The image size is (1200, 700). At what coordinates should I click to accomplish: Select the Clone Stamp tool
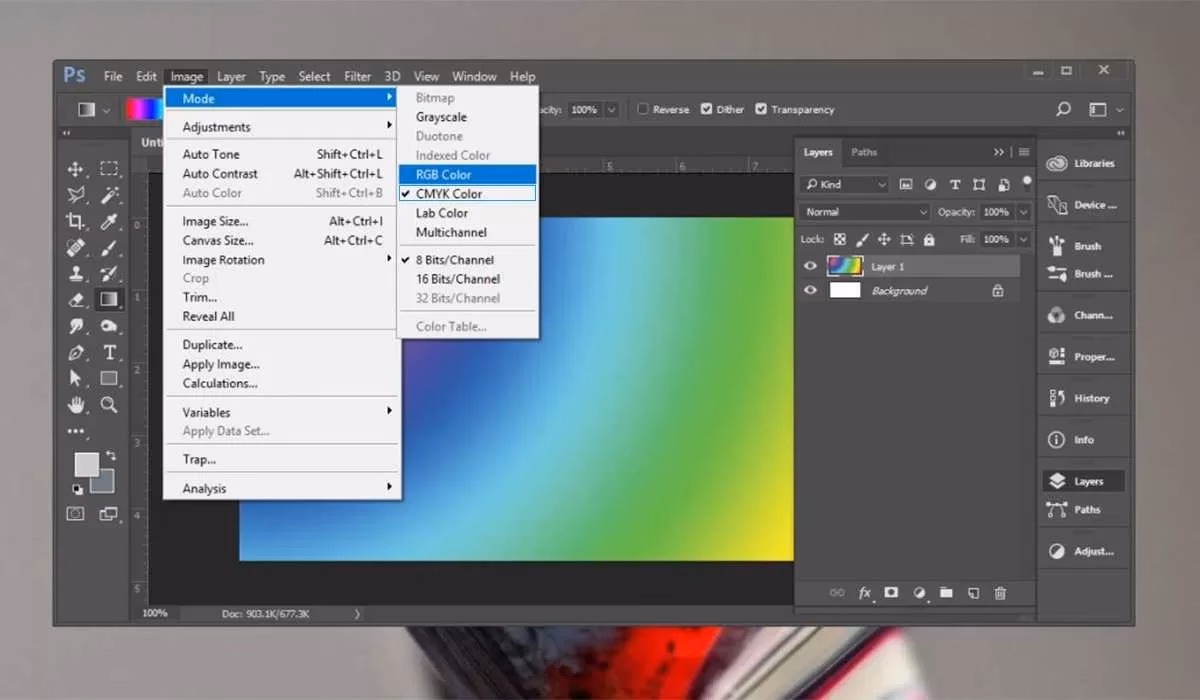[75, 272]
